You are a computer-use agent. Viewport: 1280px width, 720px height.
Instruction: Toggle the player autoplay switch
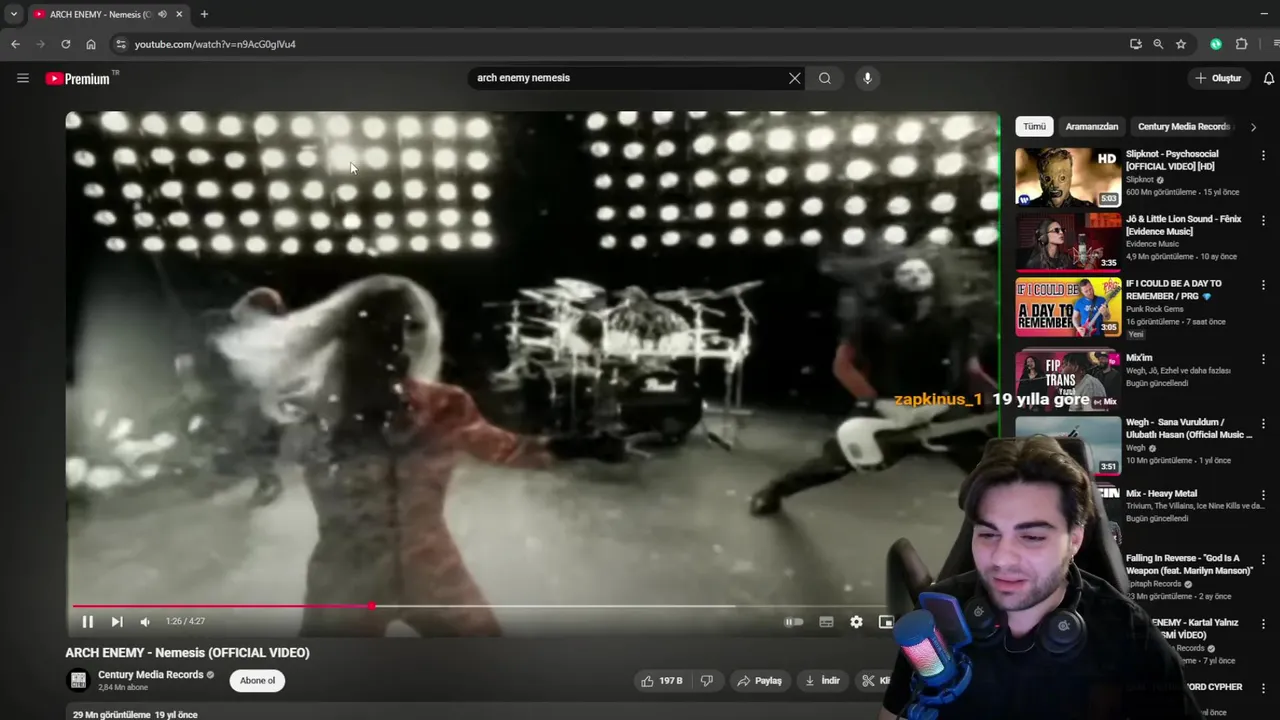(x=794, y=622)
